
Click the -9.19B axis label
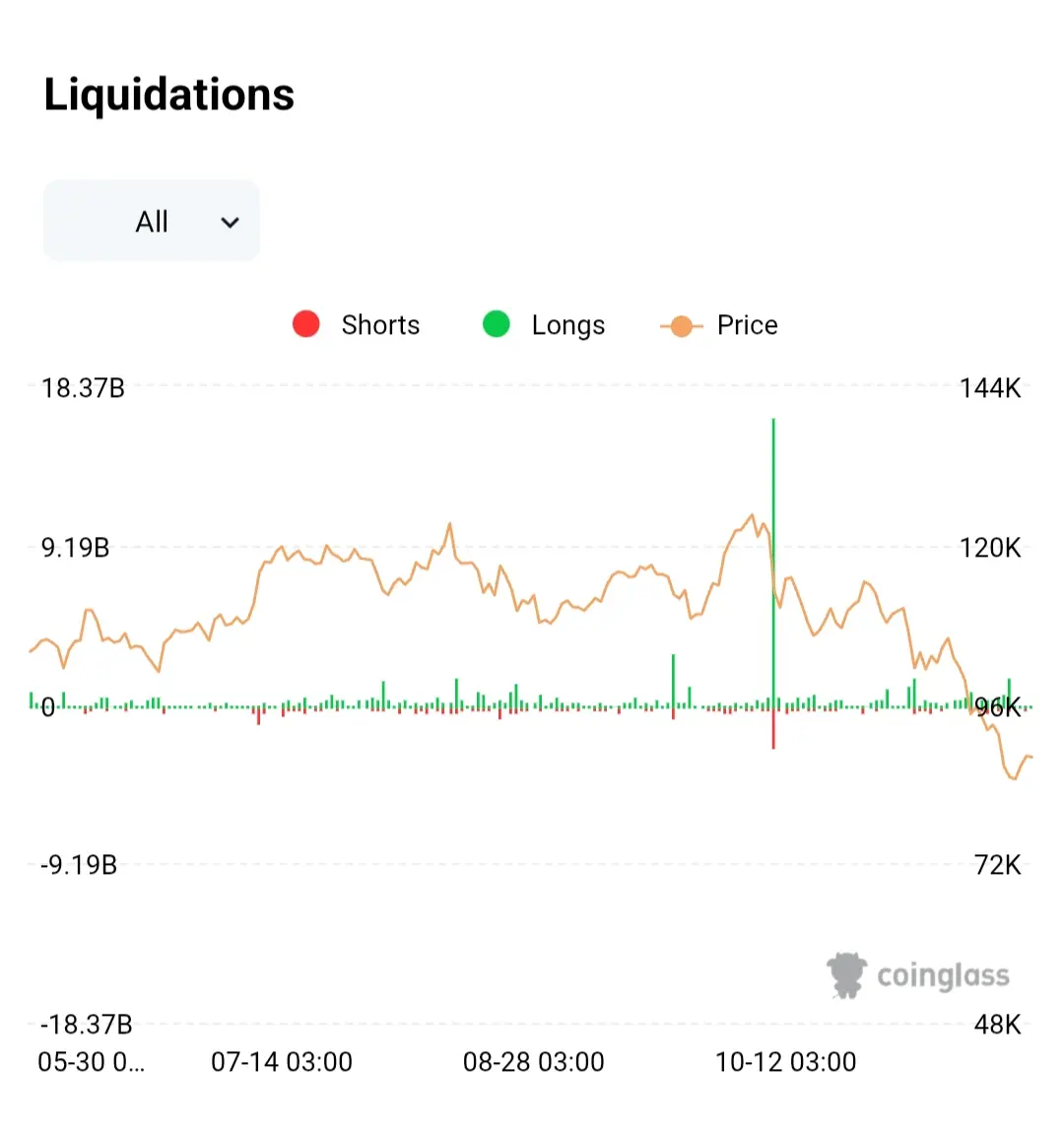79,865
